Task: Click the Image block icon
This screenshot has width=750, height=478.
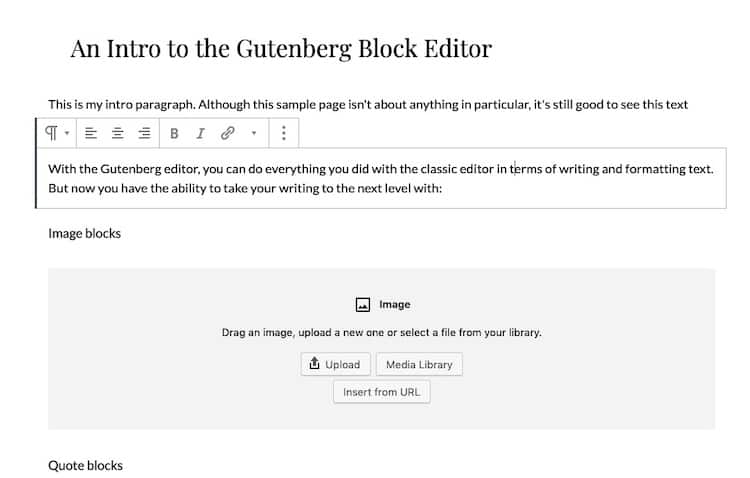Action: point(363,305)
